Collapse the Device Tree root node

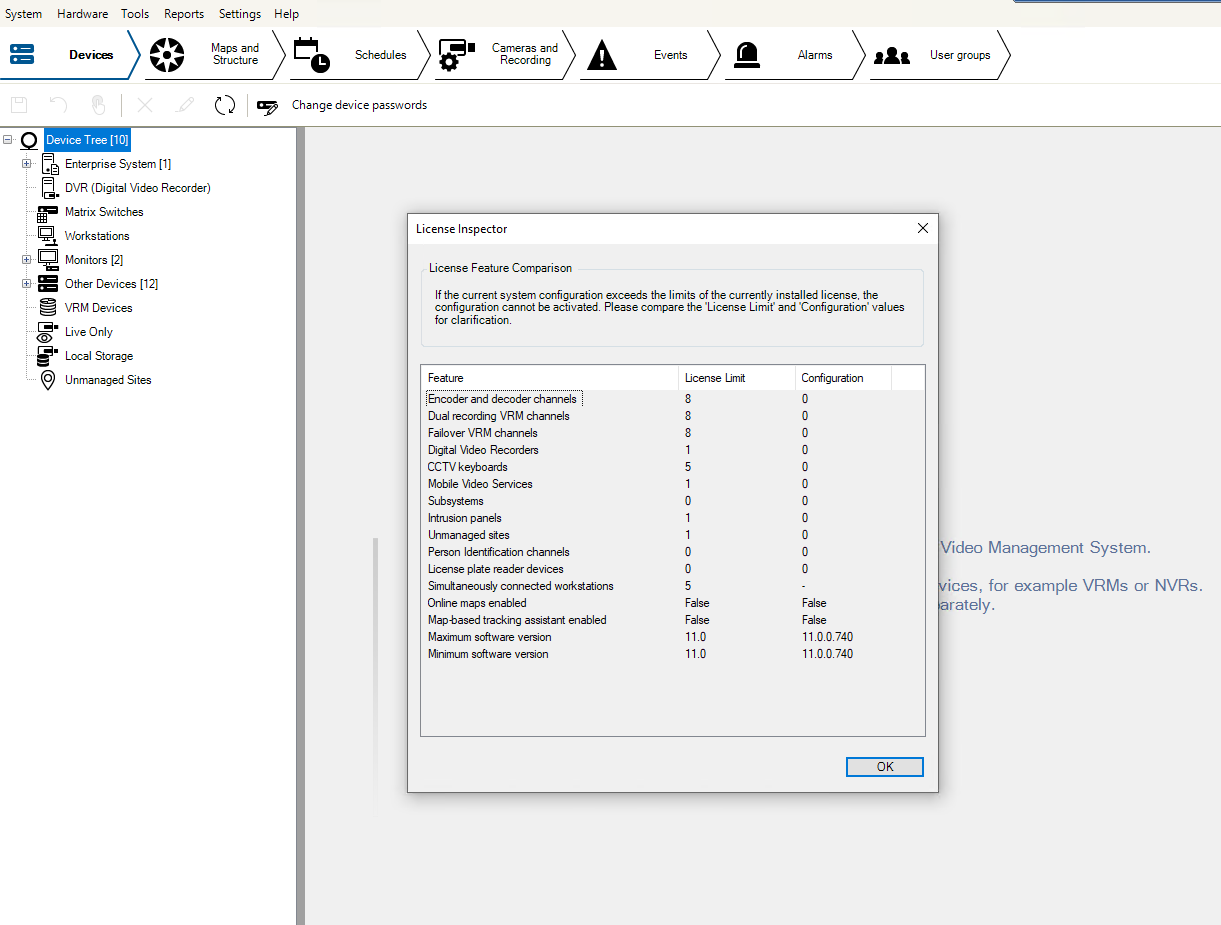(x=8, y=140)
